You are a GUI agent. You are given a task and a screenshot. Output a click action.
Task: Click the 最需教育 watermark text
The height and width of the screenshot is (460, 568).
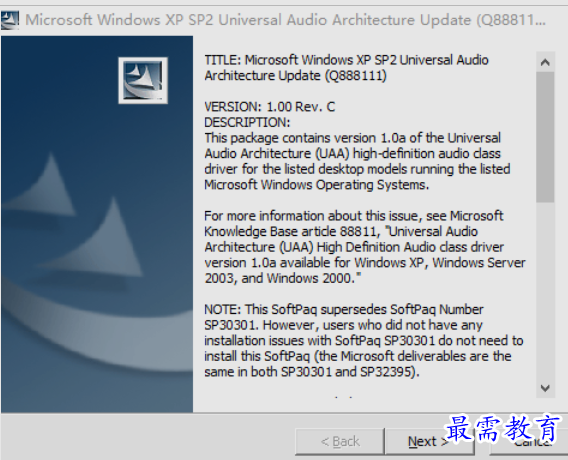click(504, 429)
